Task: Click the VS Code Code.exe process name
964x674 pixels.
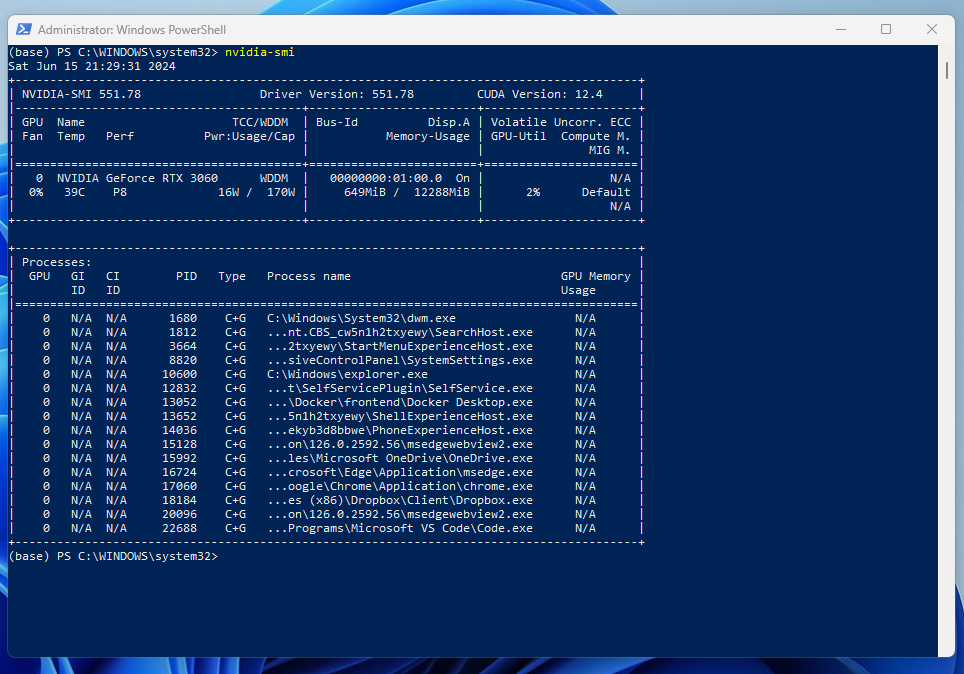Action: click(x=400, y=528)
